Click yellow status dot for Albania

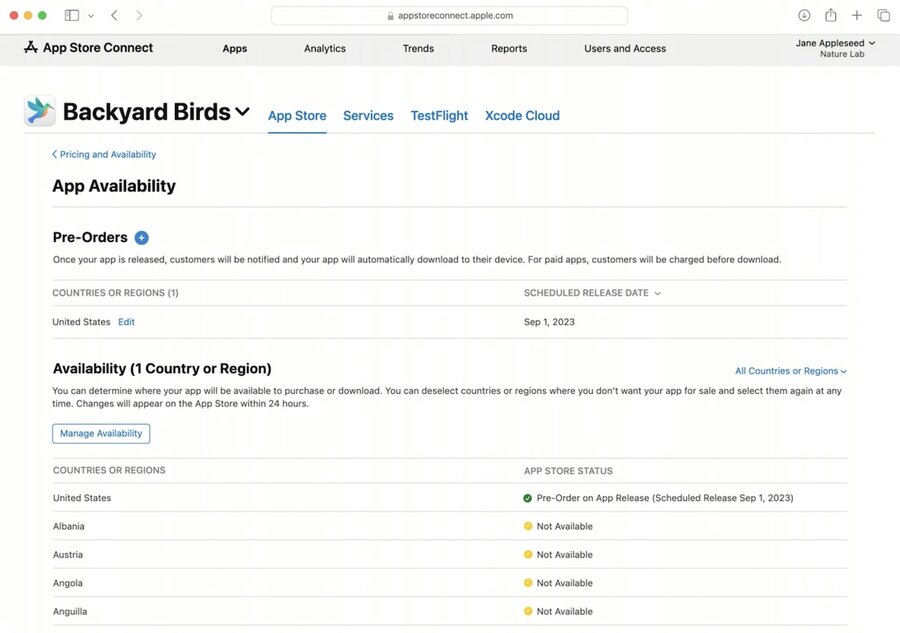click(x=528, y=526)
